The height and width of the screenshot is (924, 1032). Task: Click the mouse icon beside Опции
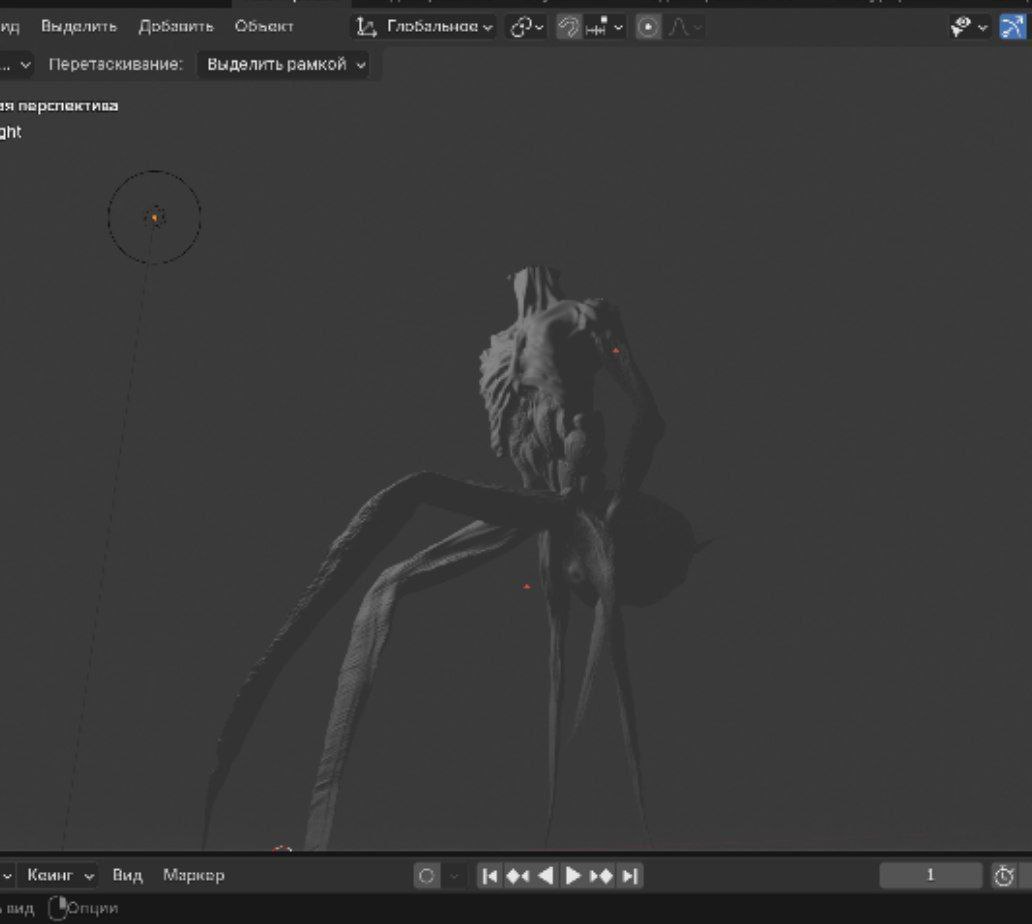coord(58,908)
